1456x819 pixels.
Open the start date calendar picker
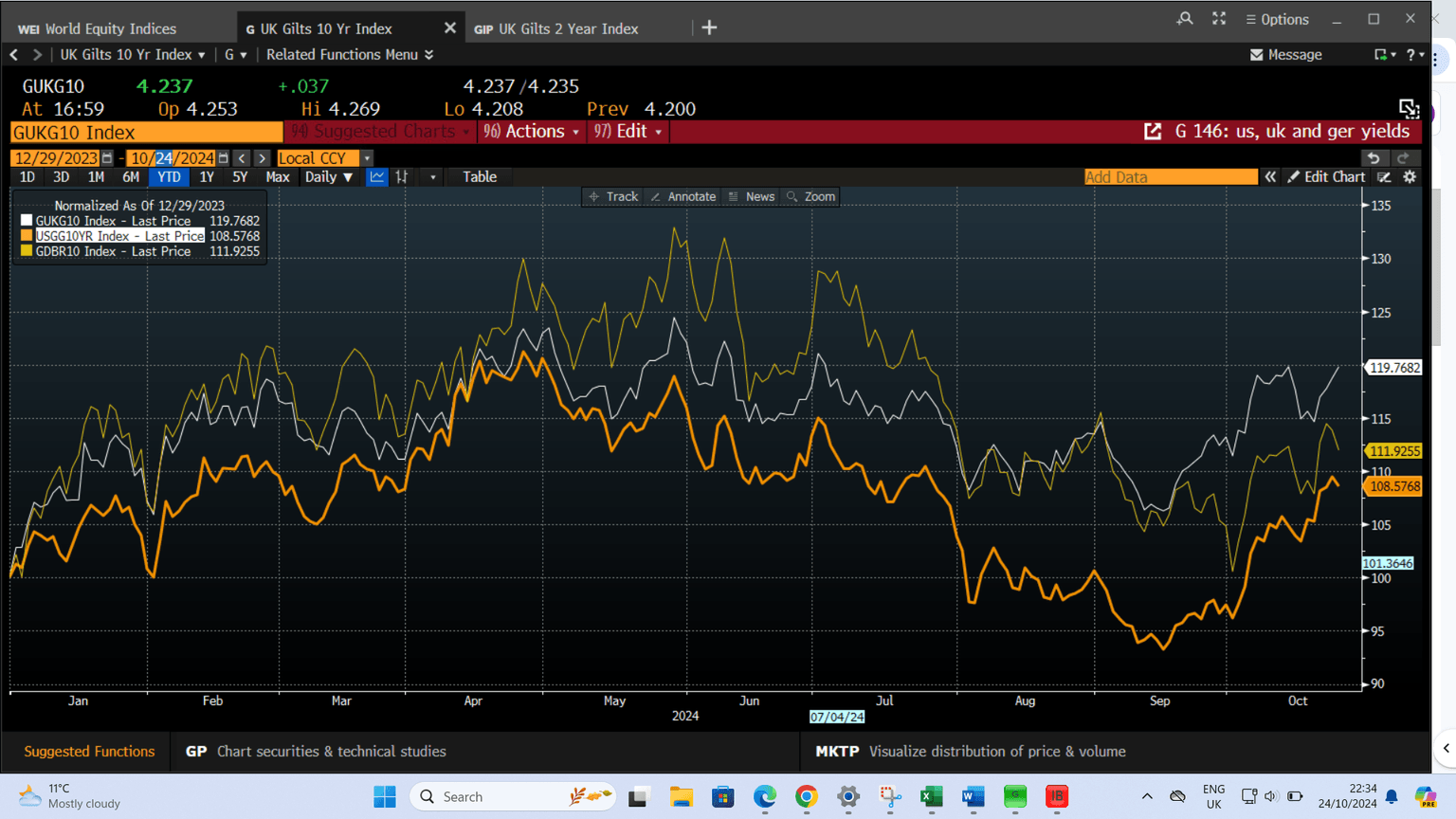click(x=107, y=158)
